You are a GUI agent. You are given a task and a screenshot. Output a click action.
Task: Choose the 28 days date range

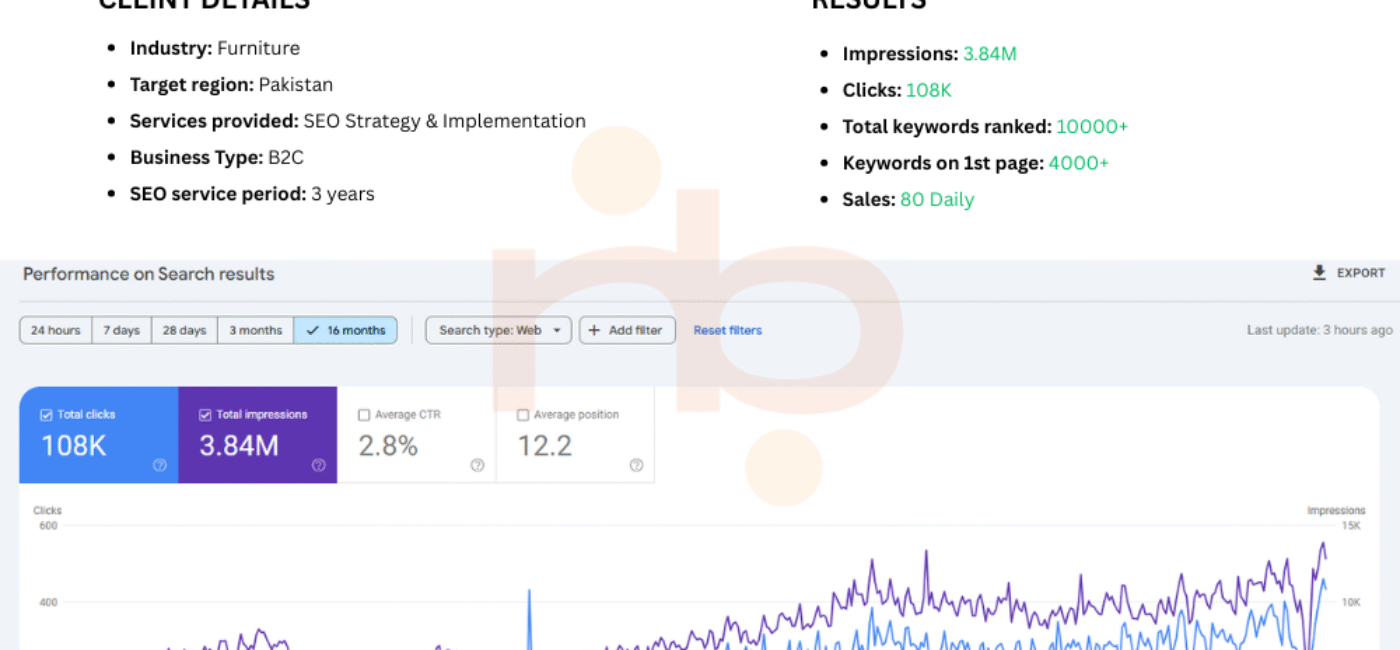pyautogui.click(x=185, y=330)
